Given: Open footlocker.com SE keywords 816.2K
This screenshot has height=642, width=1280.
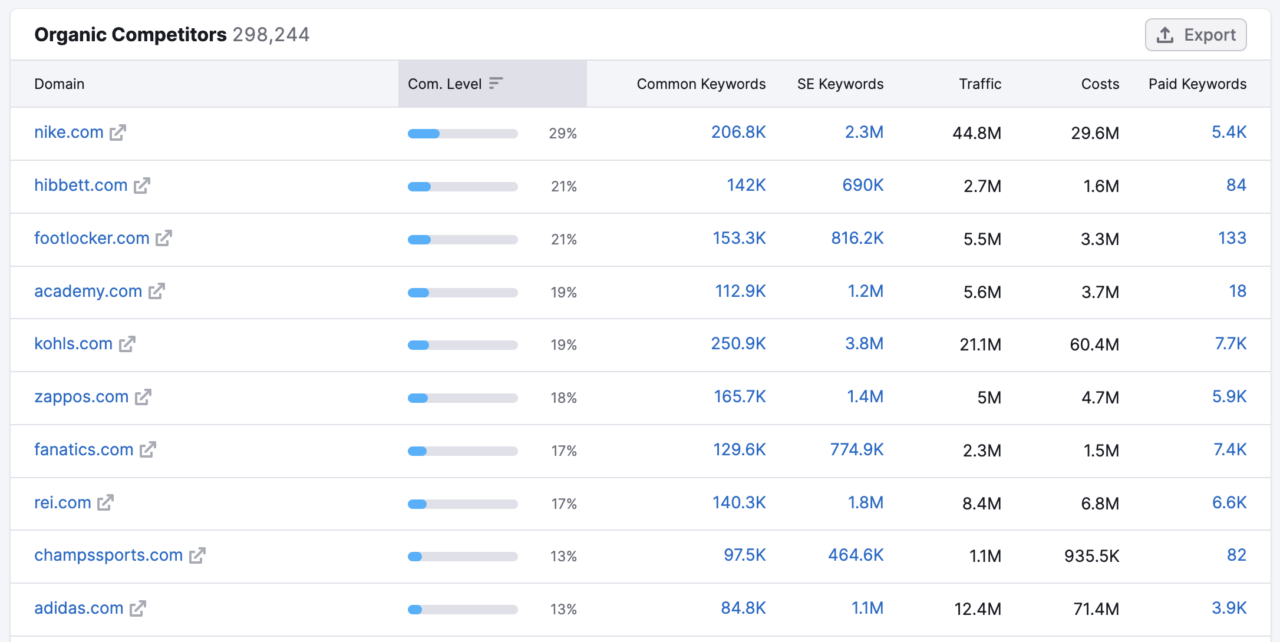Looking at the screenshot, I should click(x=858, y=238).
